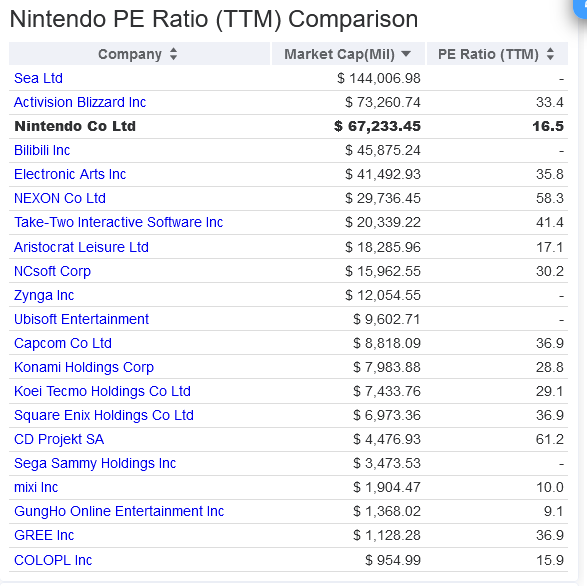Viewport: 587px width, 586px height.
Task: Click the COLOPL Inc link
Action: click(x=53, y=560)
